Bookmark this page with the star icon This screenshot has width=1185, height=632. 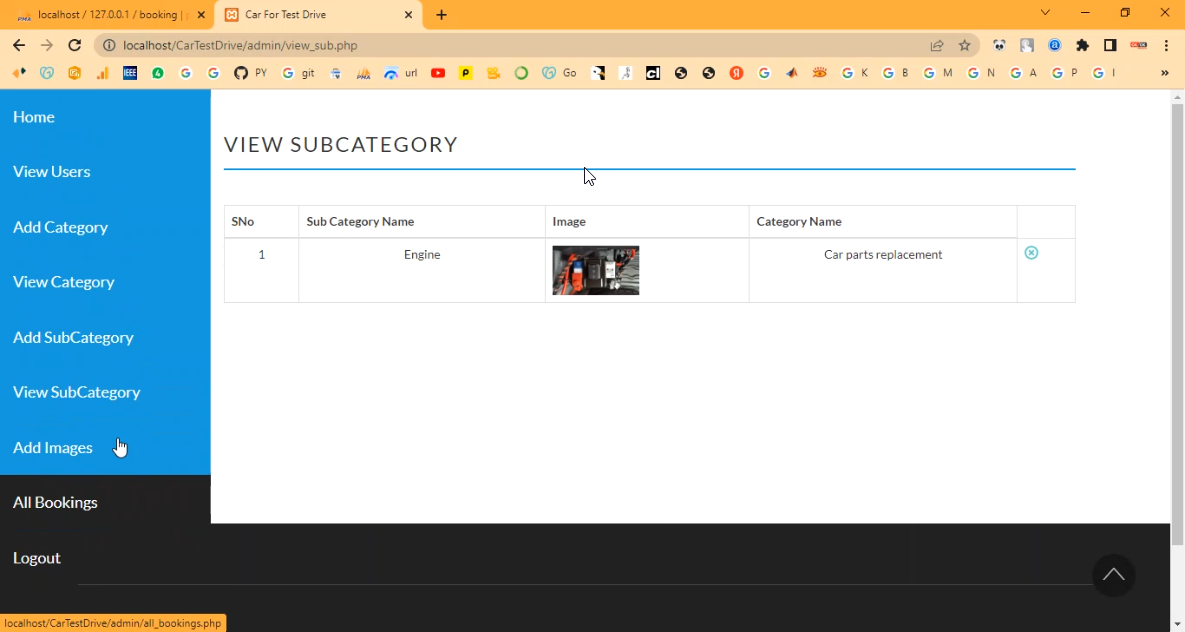964,45
